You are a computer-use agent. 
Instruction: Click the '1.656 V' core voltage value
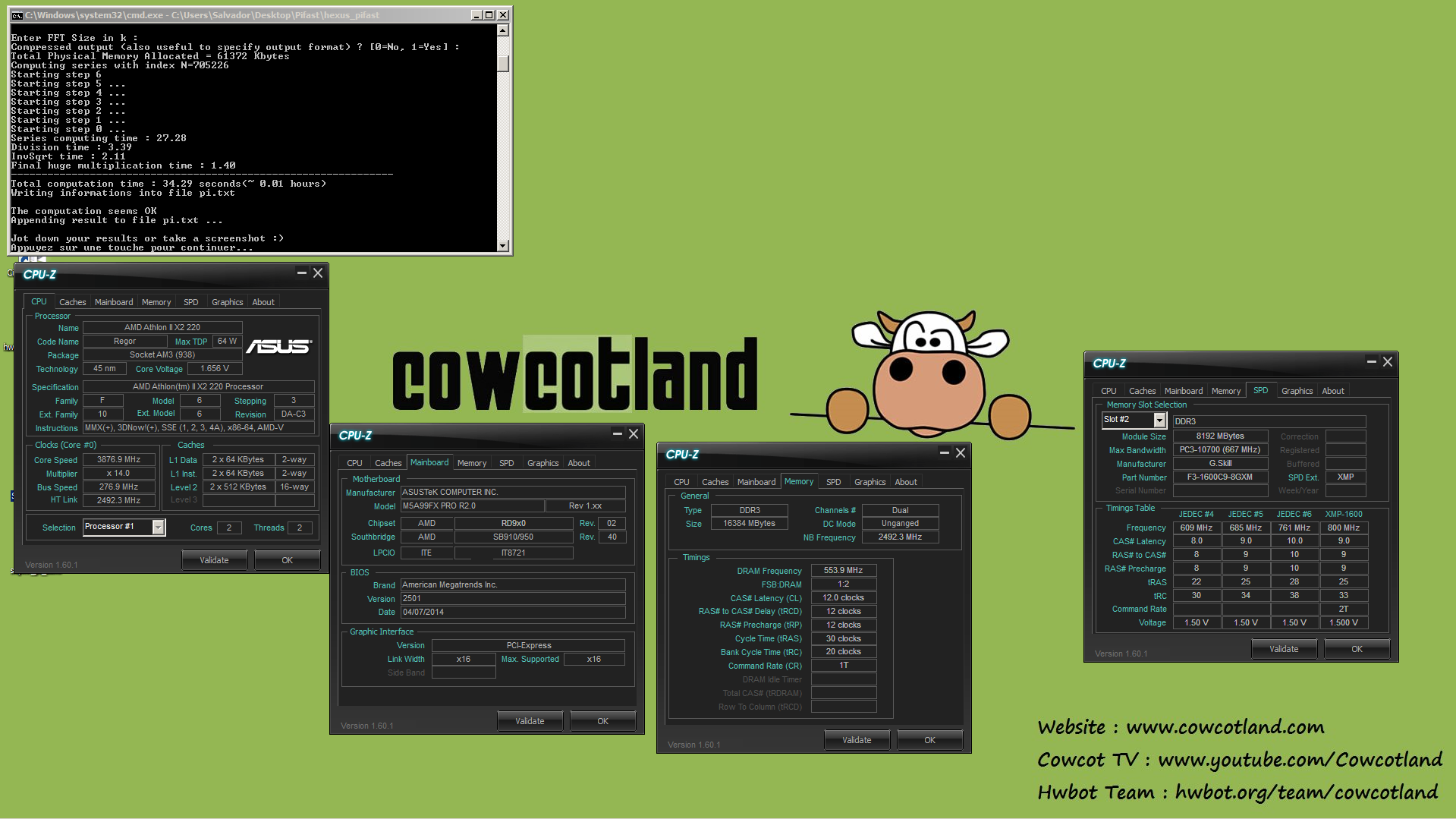pyautogui.click(x=215, y=369)
